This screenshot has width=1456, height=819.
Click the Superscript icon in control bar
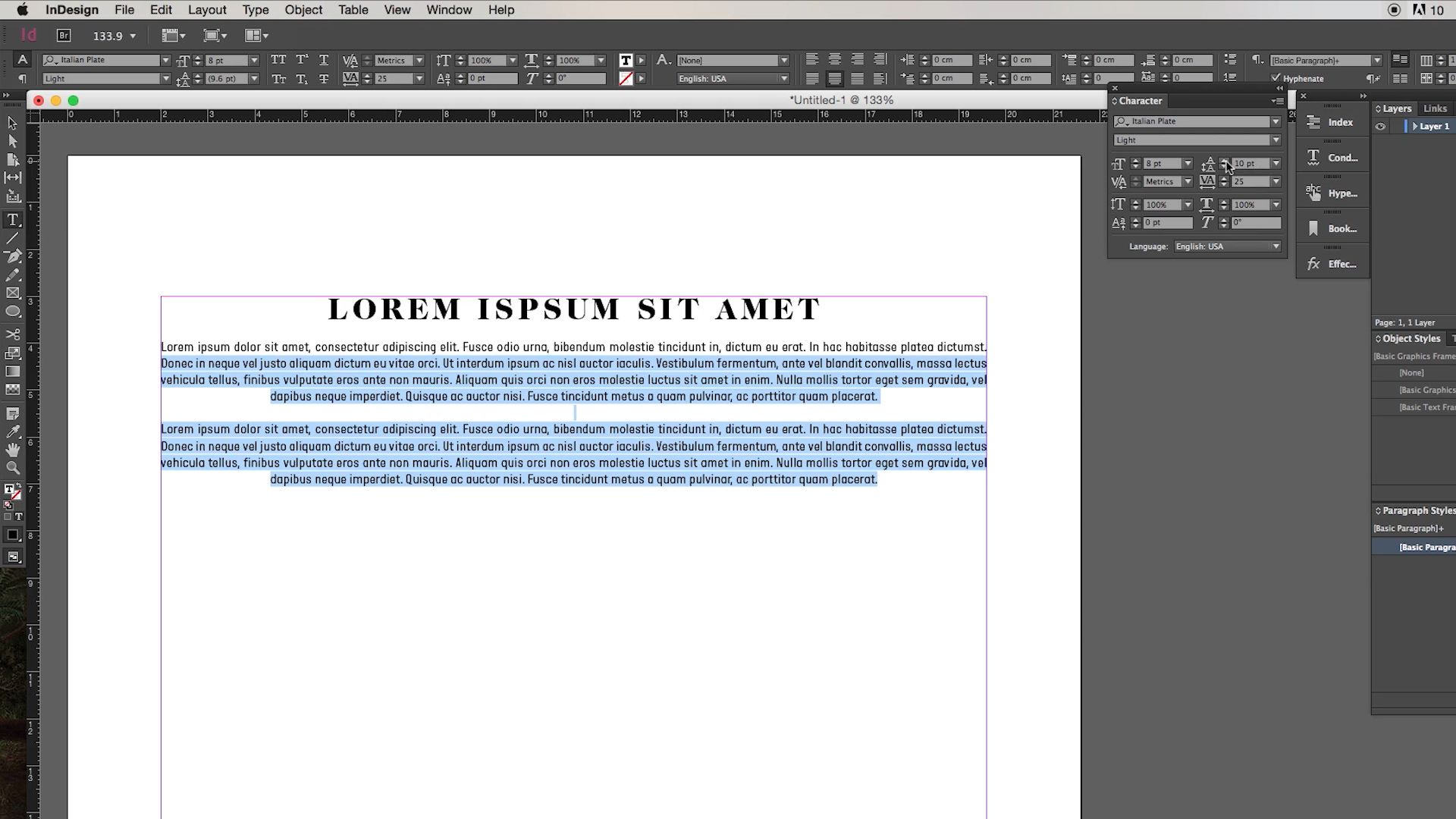pos(302,60)
